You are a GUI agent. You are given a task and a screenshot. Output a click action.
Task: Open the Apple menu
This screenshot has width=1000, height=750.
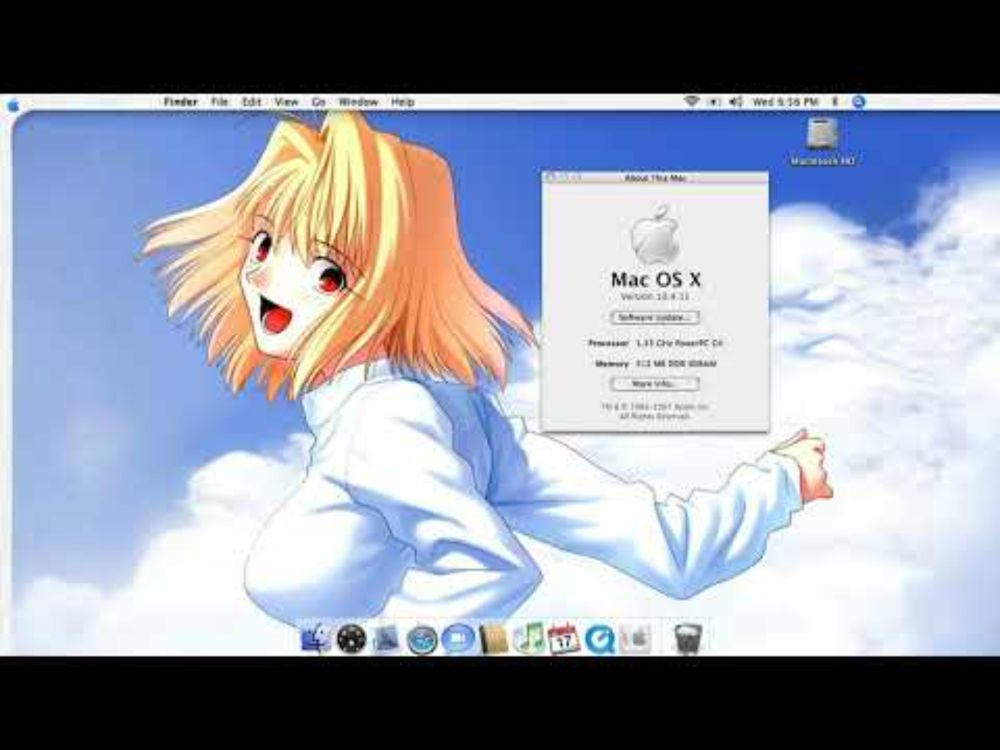click(13, 104)
